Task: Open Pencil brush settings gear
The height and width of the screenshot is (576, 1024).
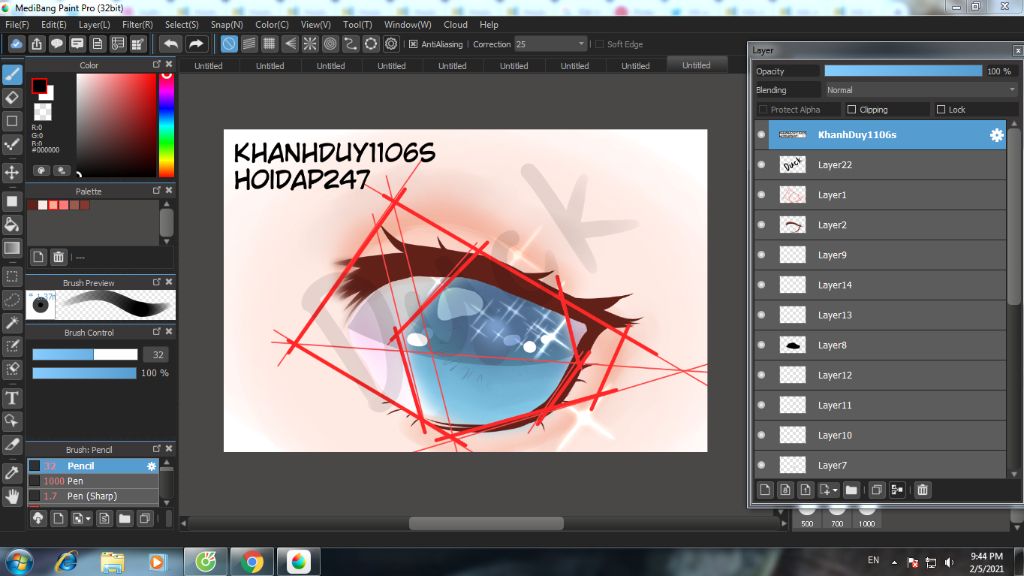Action: point(152,466)
